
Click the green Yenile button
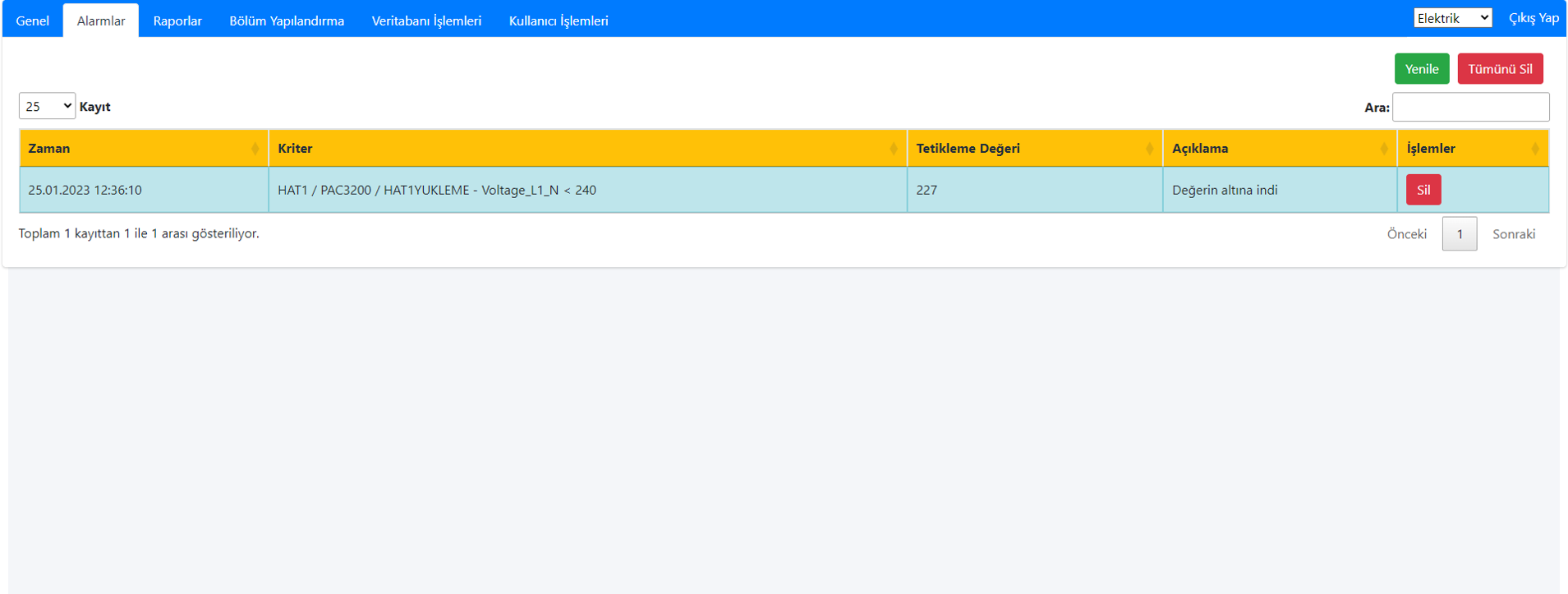coord(1421,69)
